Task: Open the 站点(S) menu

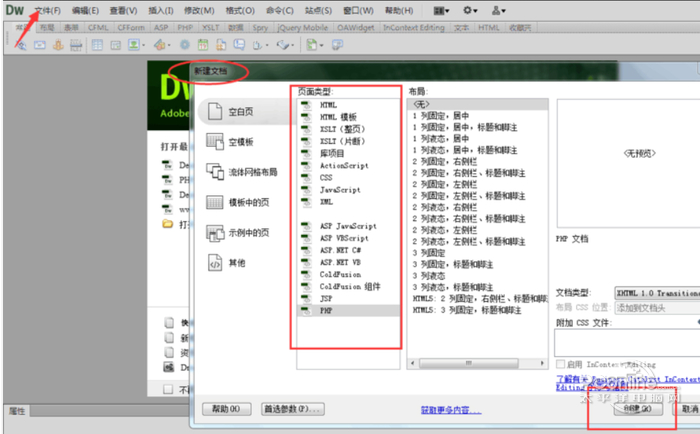Action: [x=318, y=11]
